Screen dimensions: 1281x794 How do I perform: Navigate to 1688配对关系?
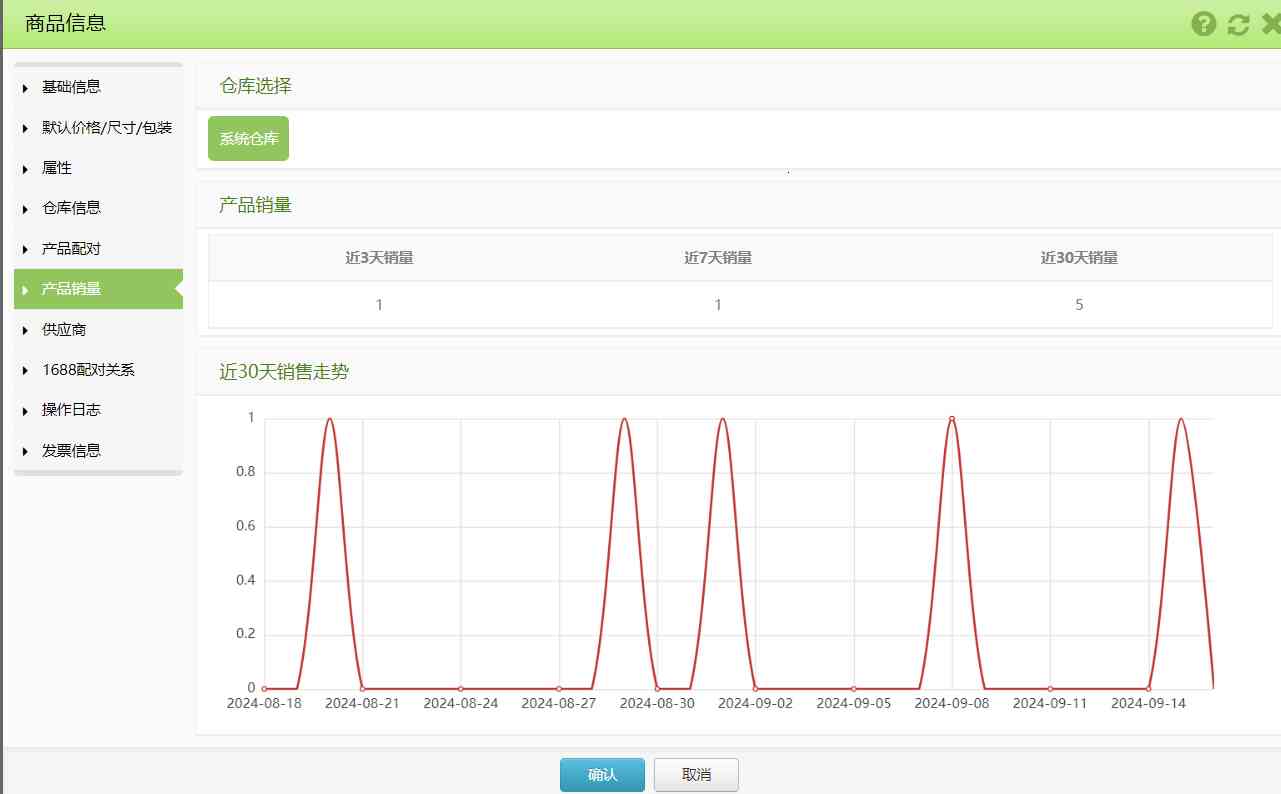(x=88, y=370)
